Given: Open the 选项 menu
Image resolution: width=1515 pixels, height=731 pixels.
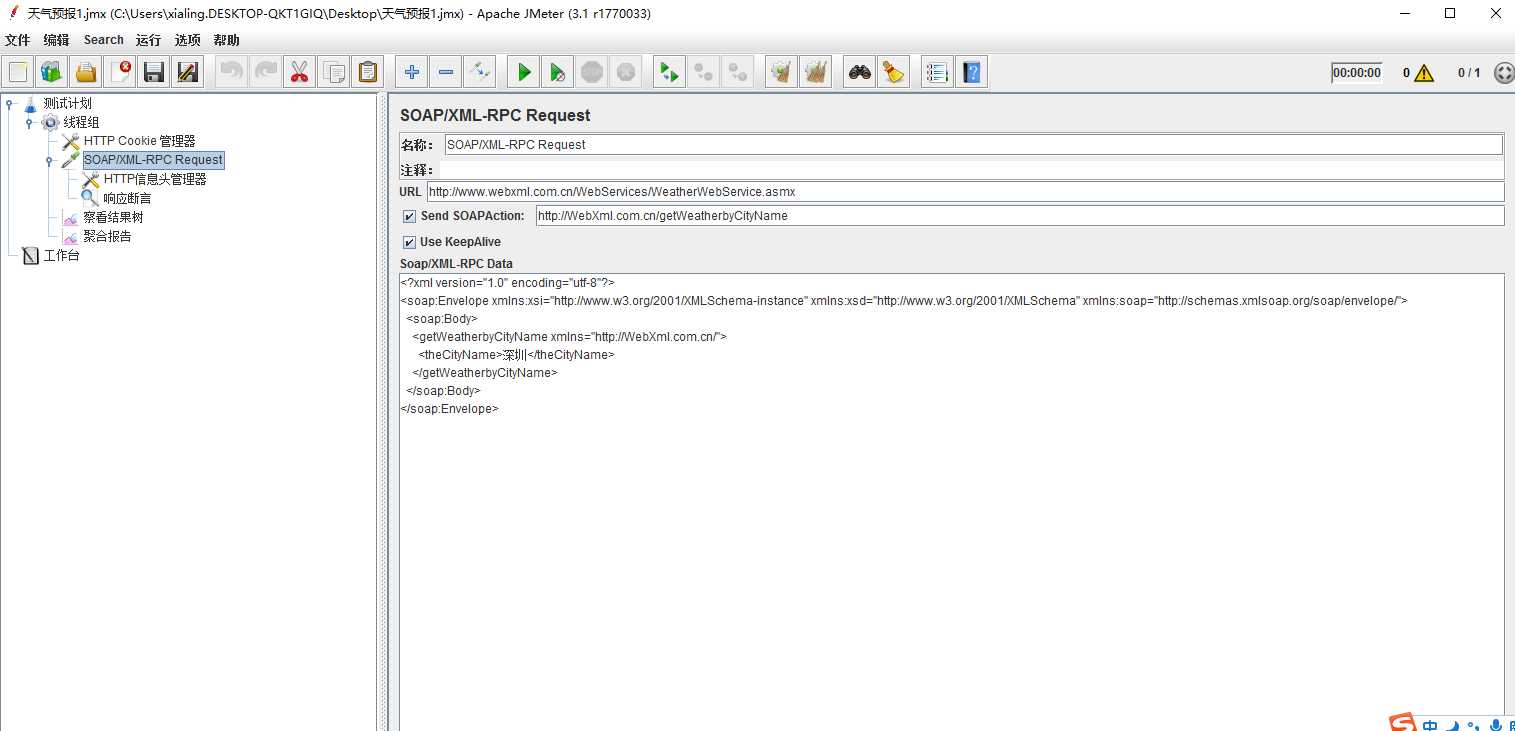Looking at the screenshot, I should point(187,40).
